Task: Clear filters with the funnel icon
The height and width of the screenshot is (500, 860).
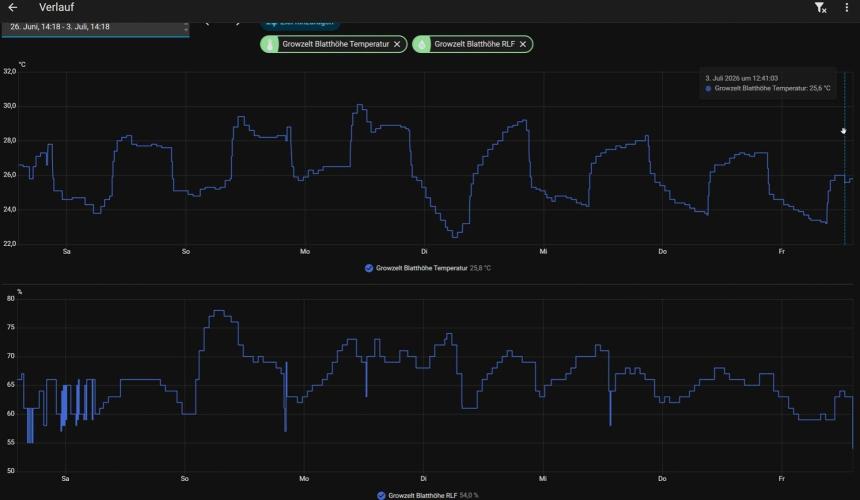Action: [821, 7]
